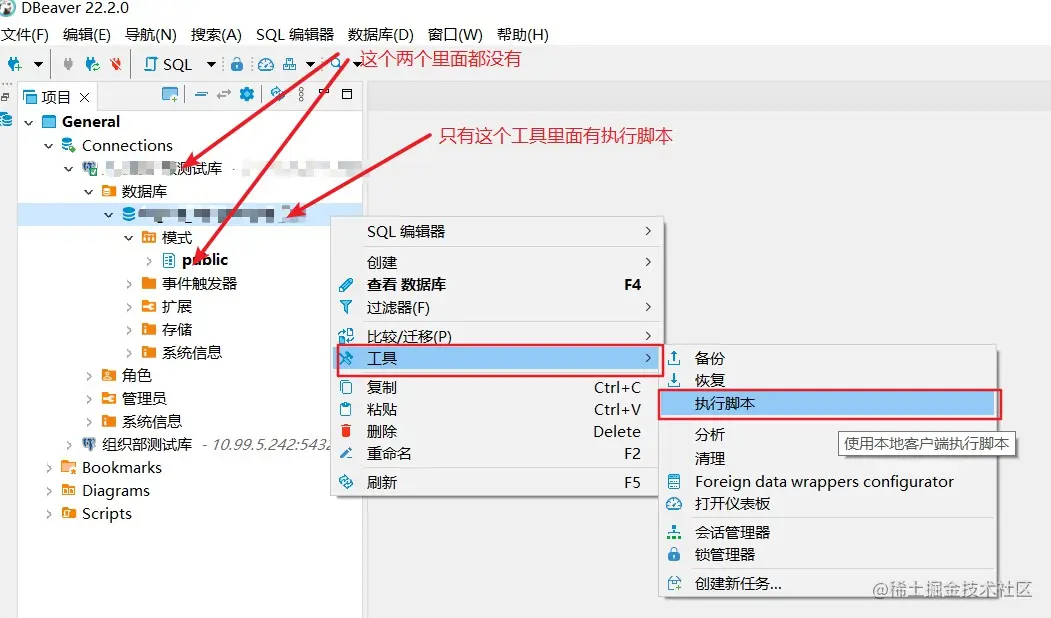Click the blue lock transaction icon in toolbar
The height and width of the screenshot is (618, 1051).
(237, 64)
